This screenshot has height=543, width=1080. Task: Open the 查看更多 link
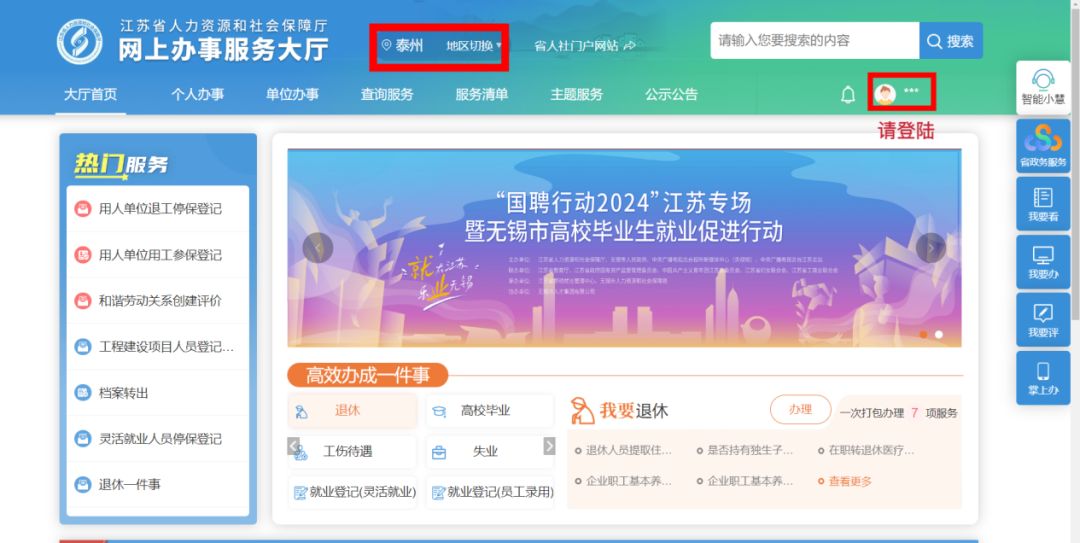coord(850,481)
